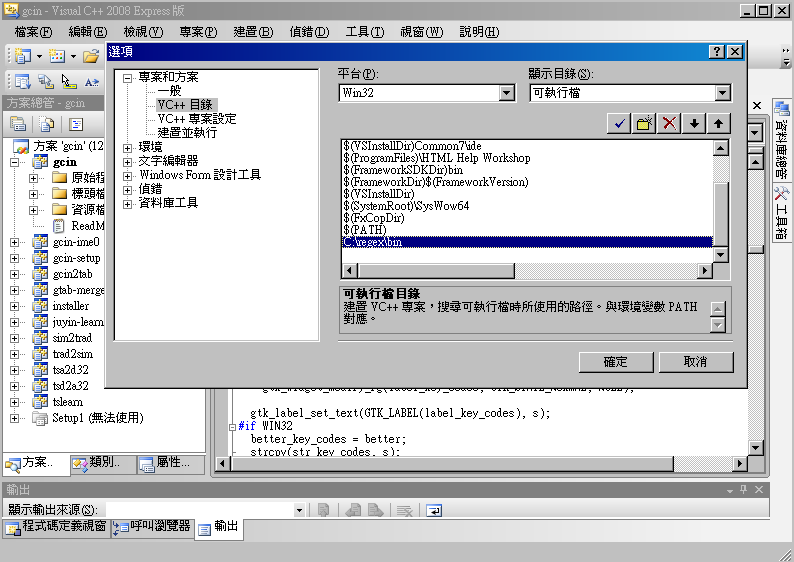Expand the 文字編輯器 tree node

click(x=128, y=161)
